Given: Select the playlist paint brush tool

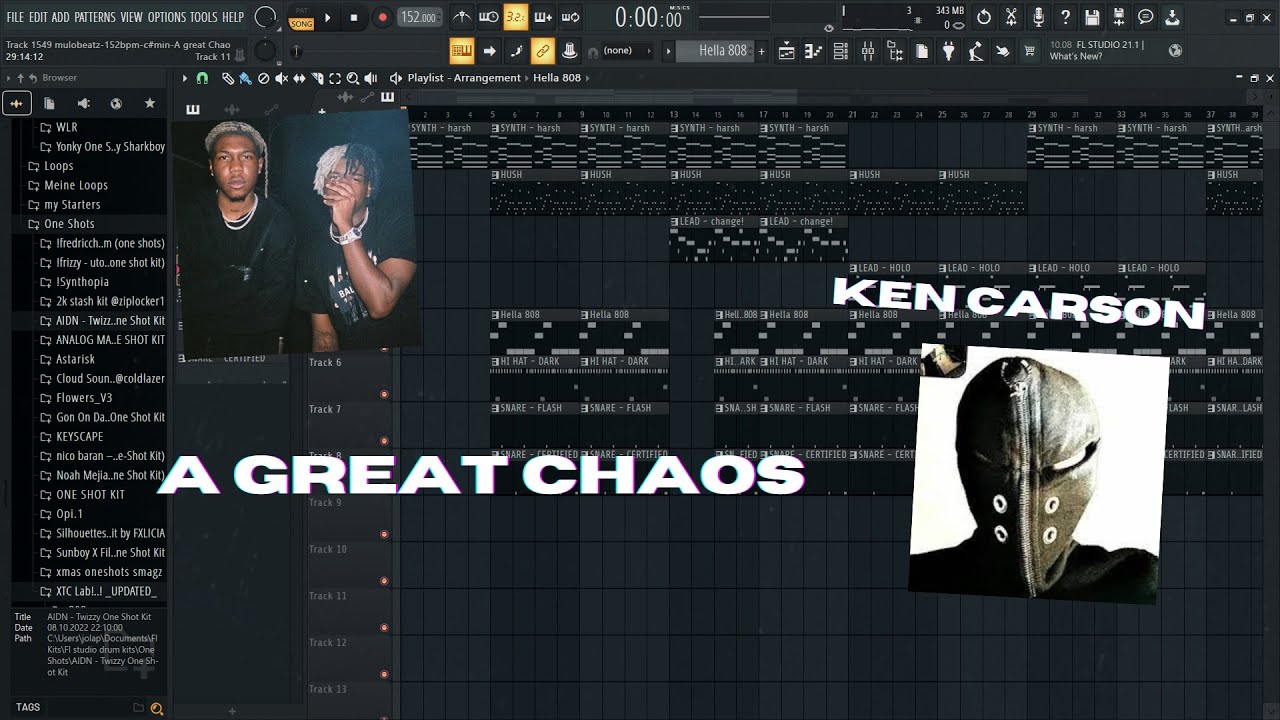Looking at the screenshot, I should pos(245,78).
